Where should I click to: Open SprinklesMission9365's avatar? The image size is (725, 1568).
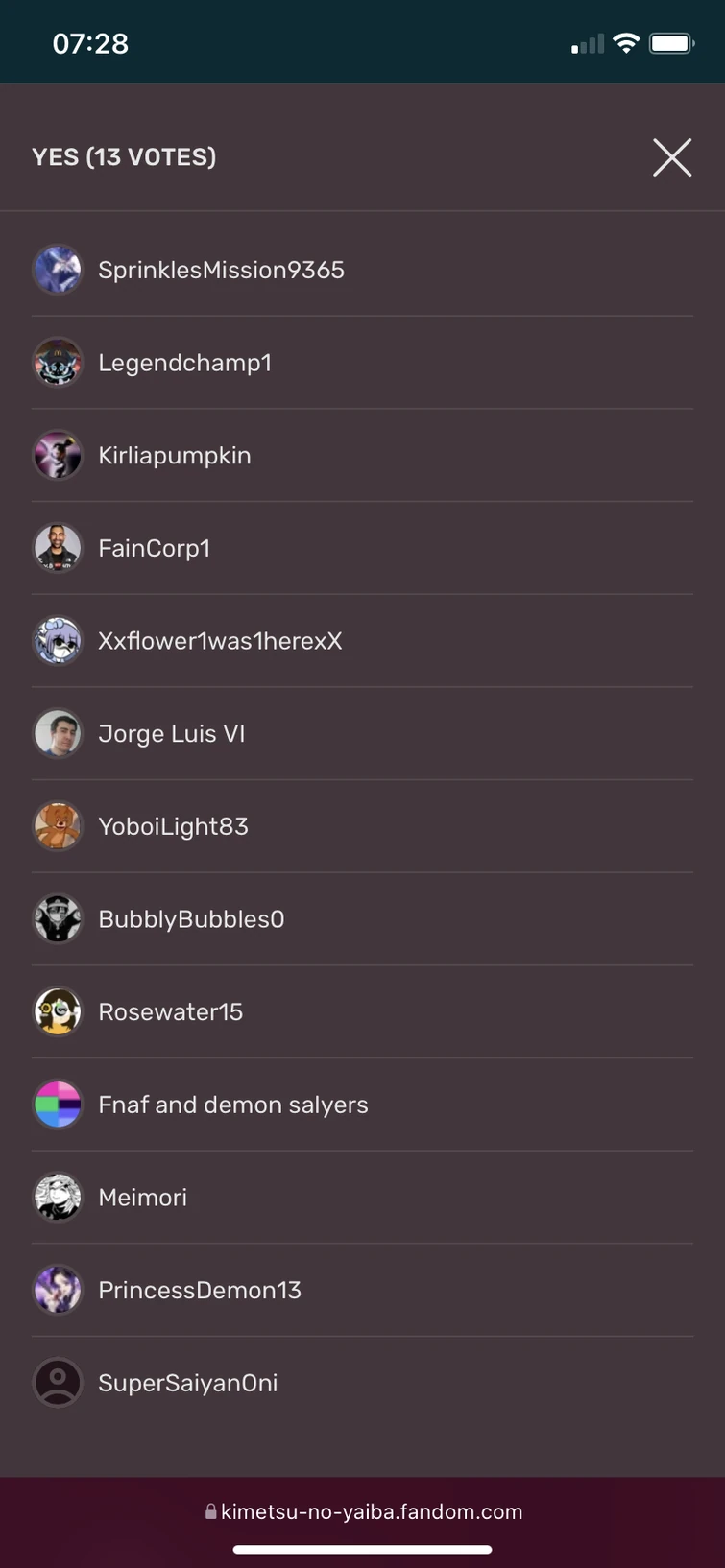[x=58, y=270]
